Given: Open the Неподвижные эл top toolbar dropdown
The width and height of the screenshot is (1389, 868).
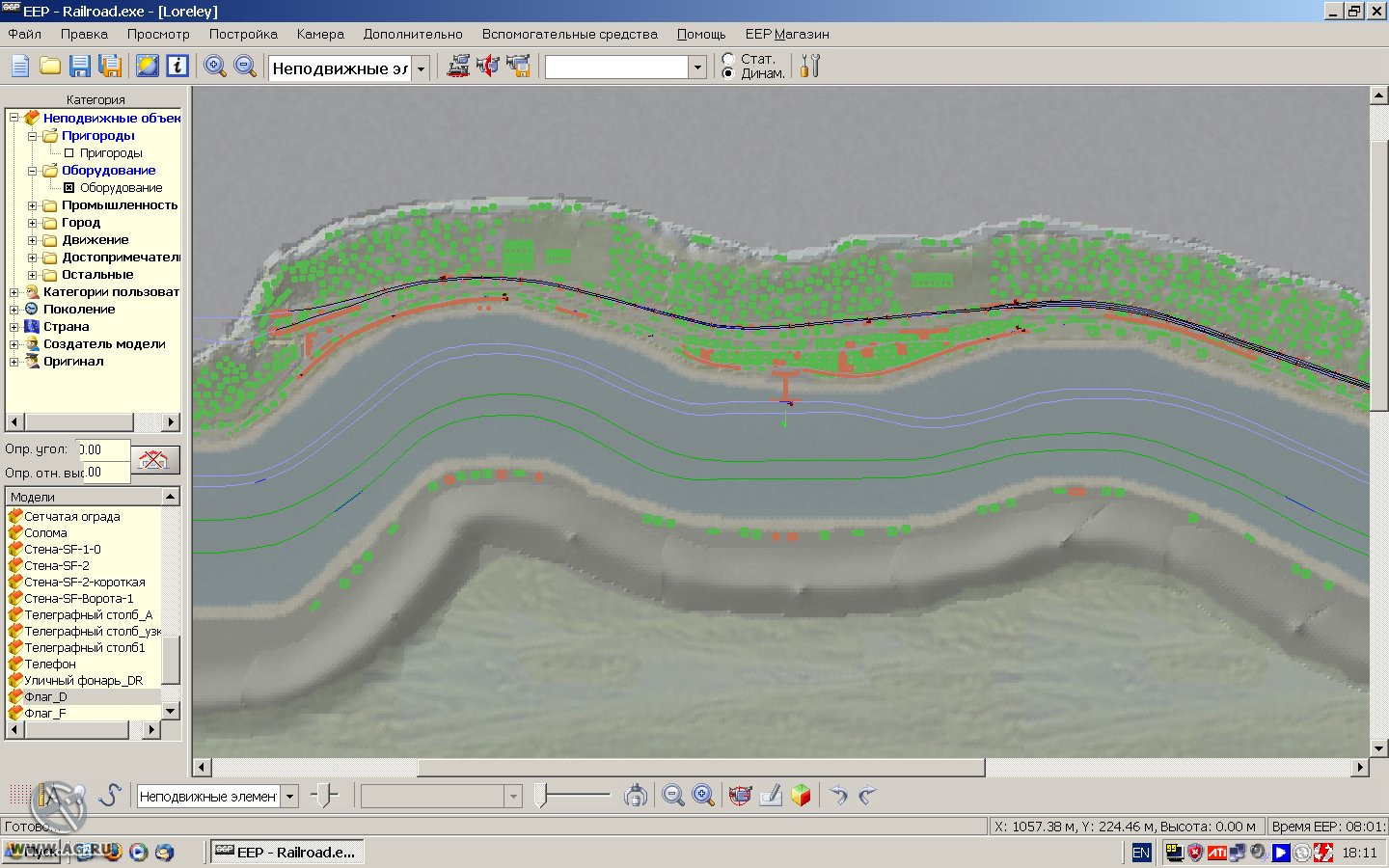Looking at the screenshot, I should pos(421,68).
